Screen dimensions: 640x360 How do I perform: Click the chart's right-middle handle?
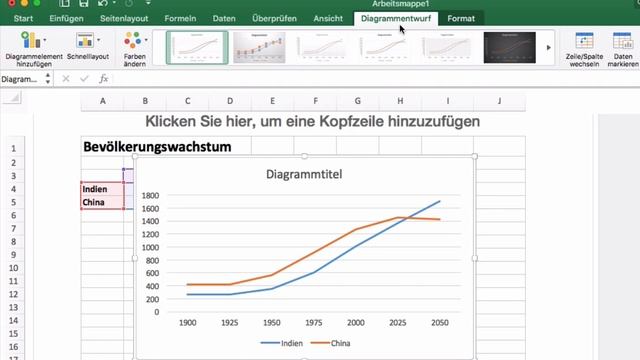click(x=474, y=258)
